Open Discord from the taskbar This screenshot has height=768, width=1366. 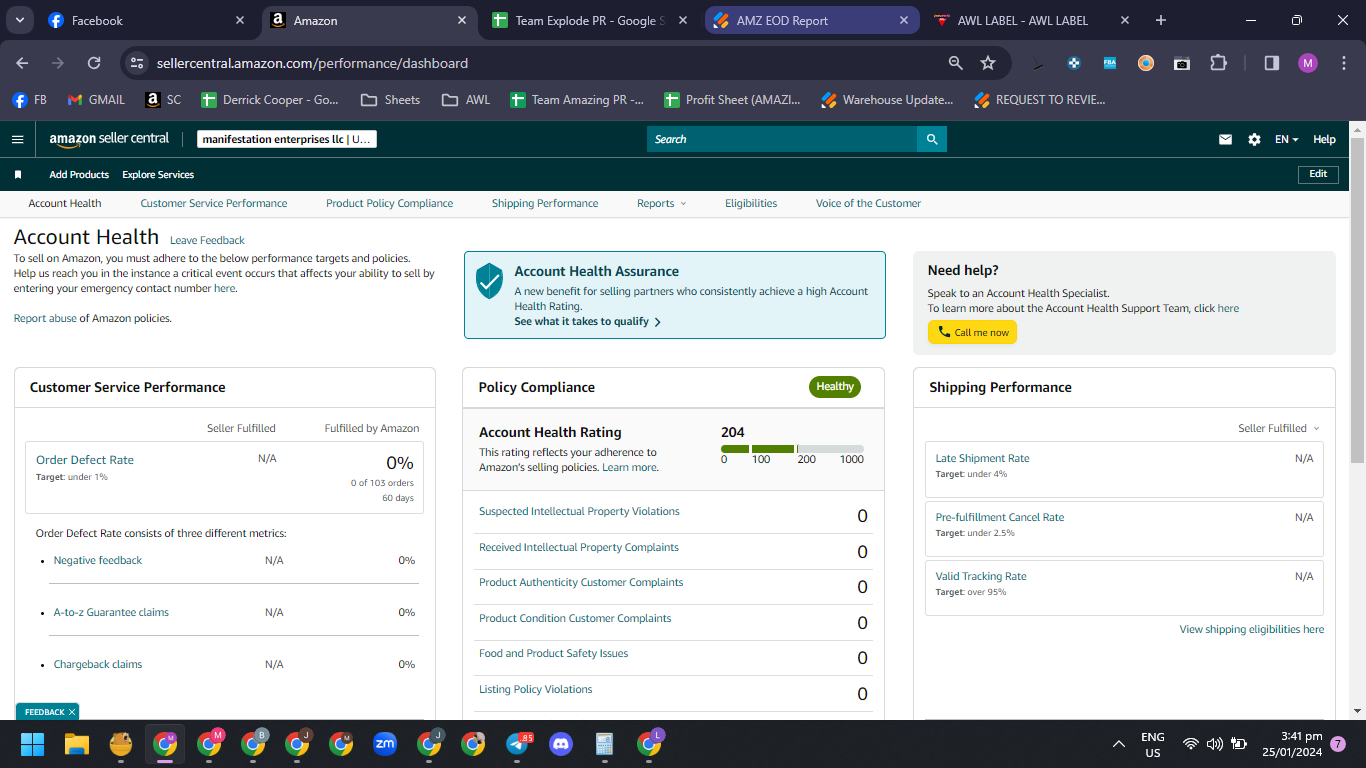tap(561, 744)
